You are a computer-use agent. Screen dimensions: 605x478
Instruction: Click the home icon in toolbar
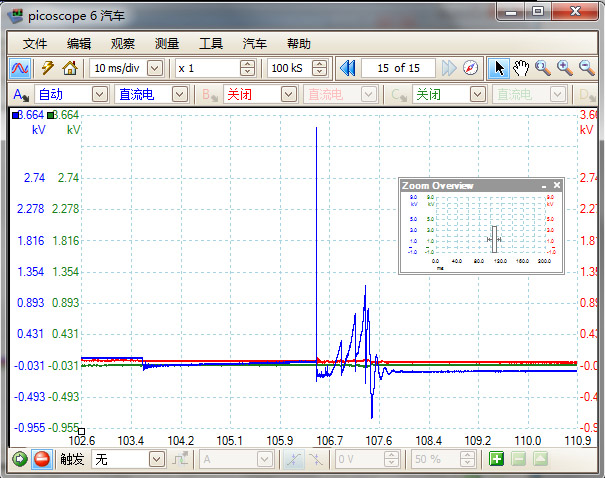70,68
